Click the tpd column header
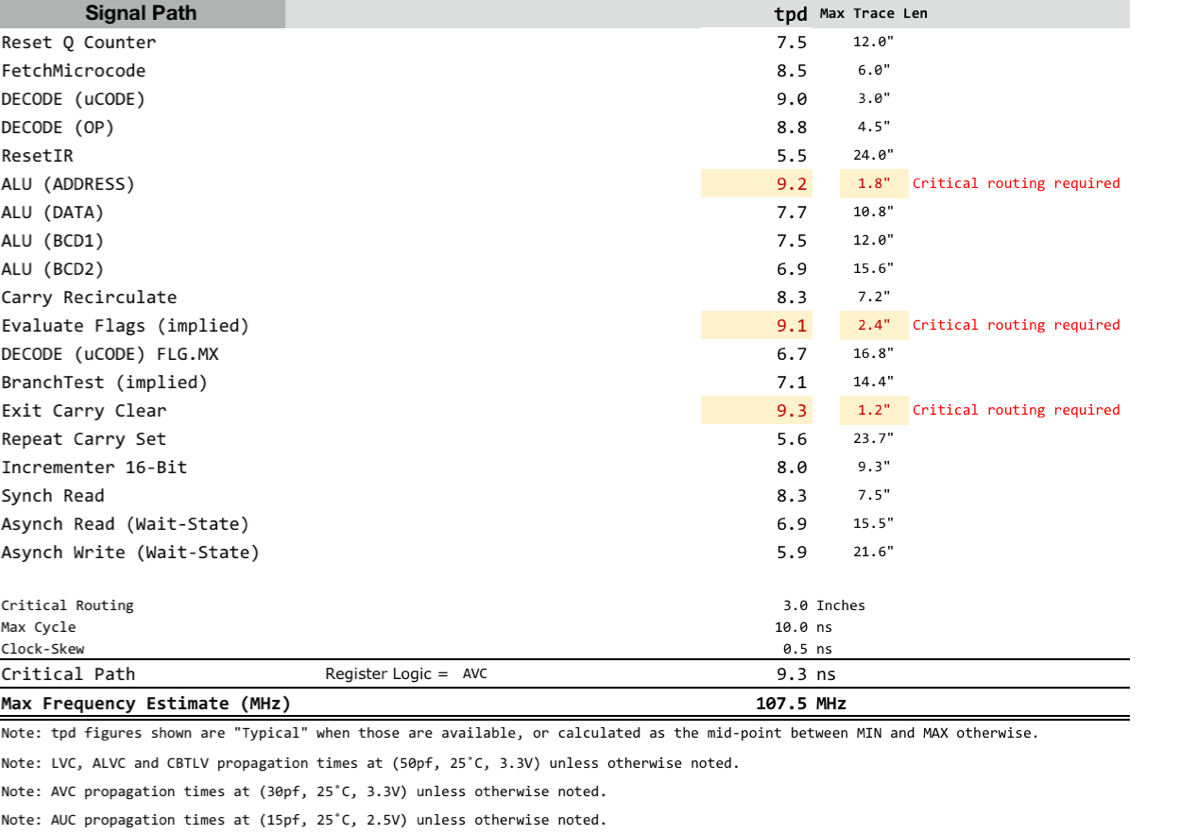Screen dimensions: 1194x834 click(x=790, y=14)
